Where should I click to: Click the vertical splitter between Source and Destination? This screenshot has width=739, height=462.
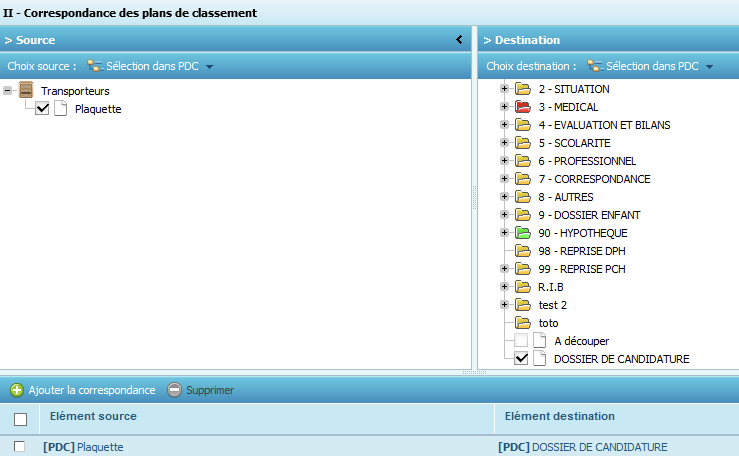475,200
